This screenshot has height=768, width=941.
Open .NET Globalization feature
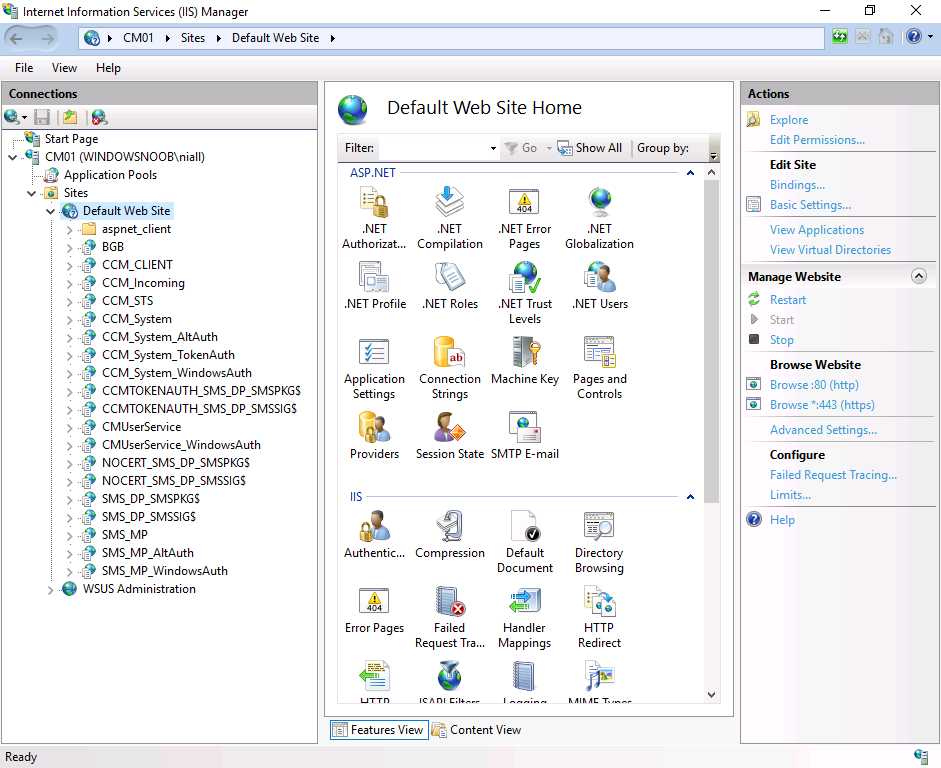(600, 217)
